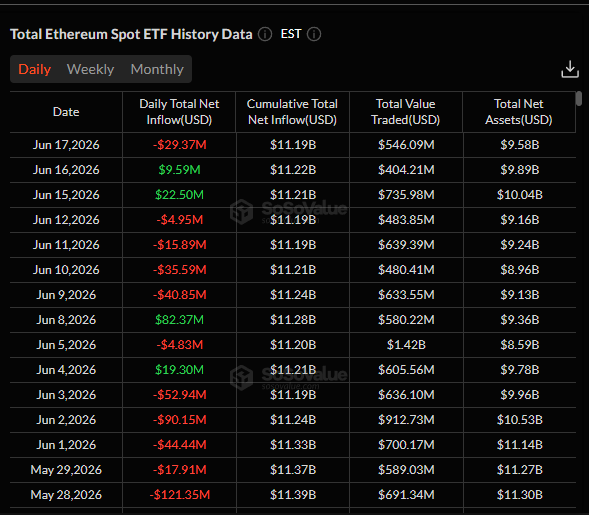Viewport: 589px width, 515px height.
Task: Click the $19.30M inflow value
Action: pyautogui.click(x=180, y=370)
